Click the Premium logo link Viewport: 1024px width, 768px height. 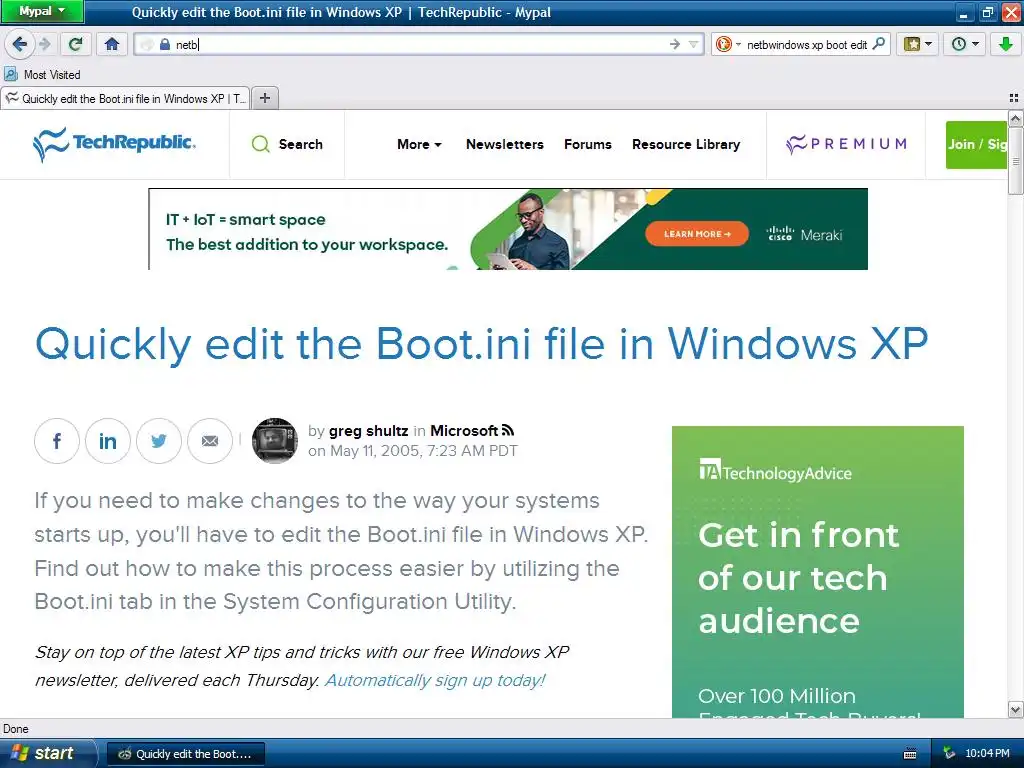(x=846, y=144)
